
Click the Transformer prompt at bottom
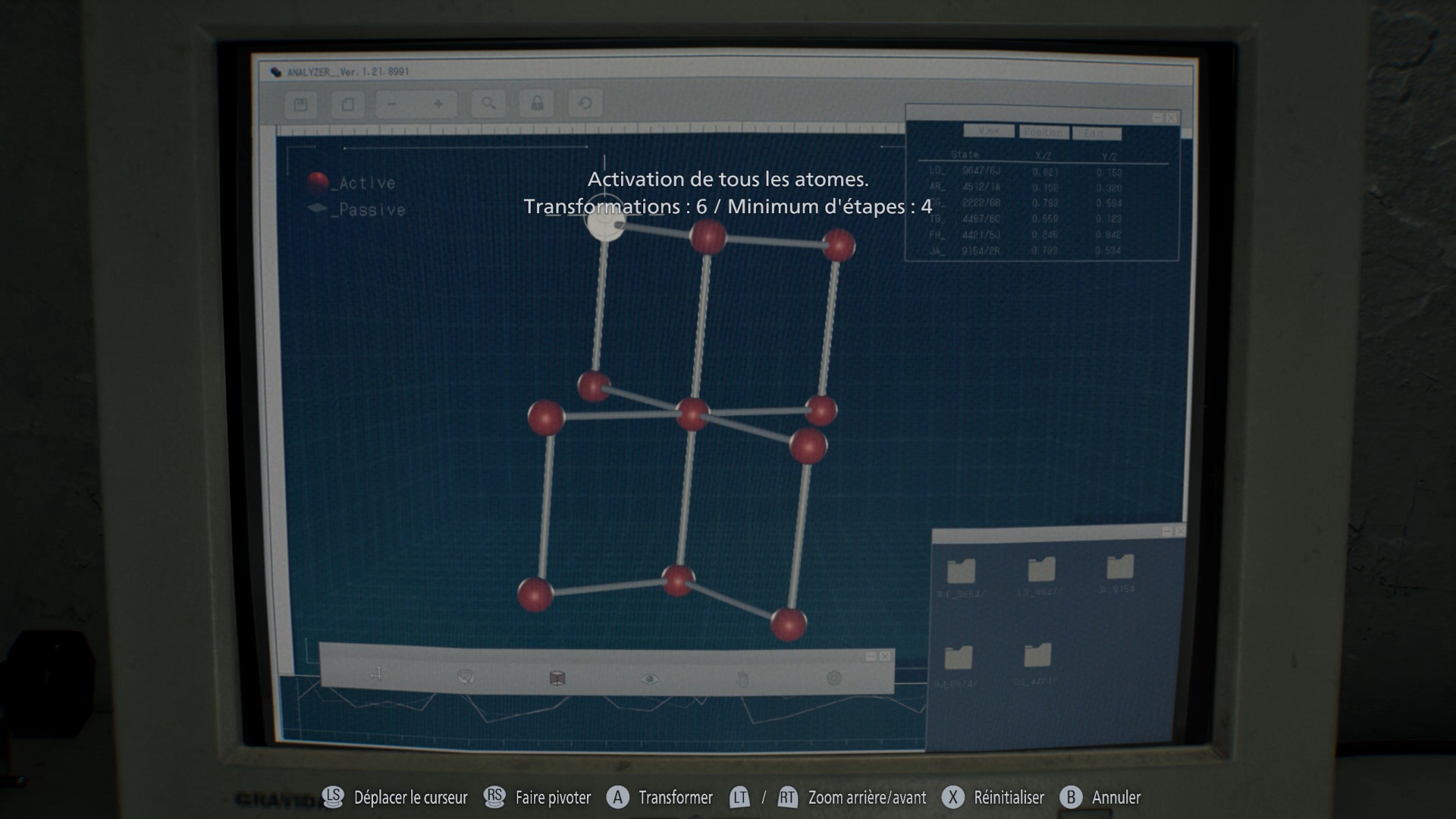point(675,798)
